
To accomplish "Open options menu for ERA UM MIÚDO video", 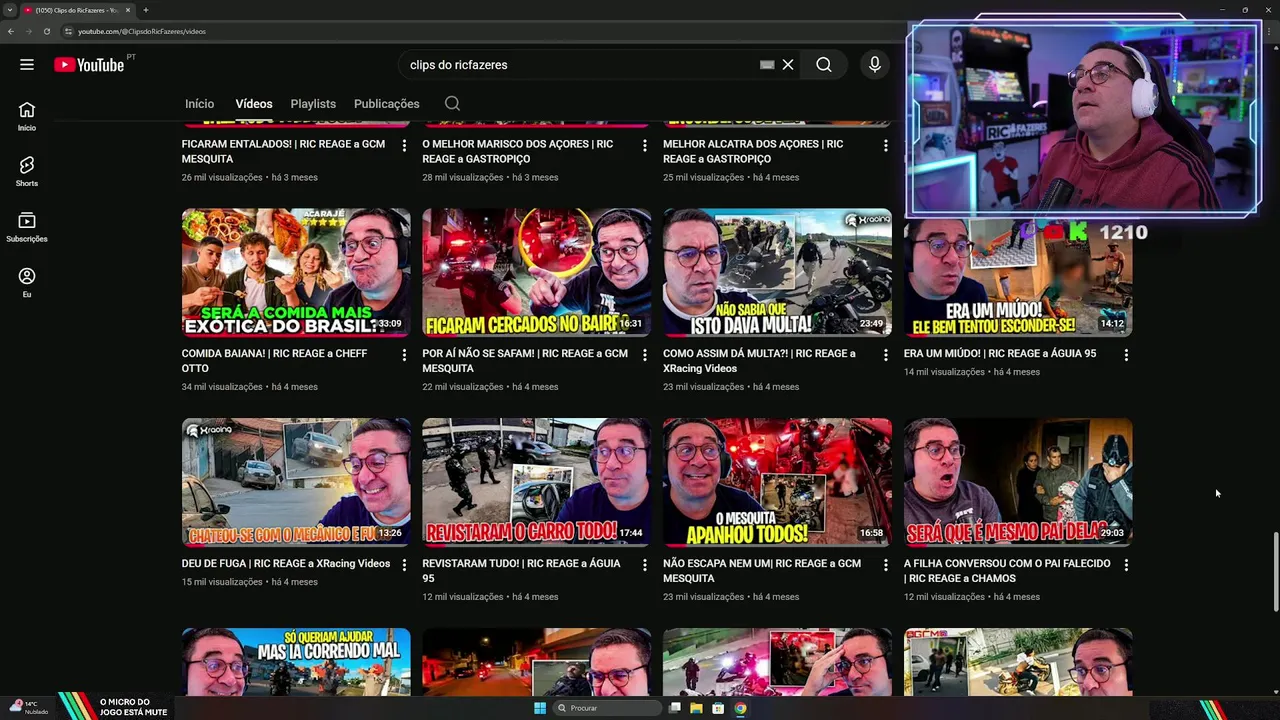I will tap(1127, 355).
